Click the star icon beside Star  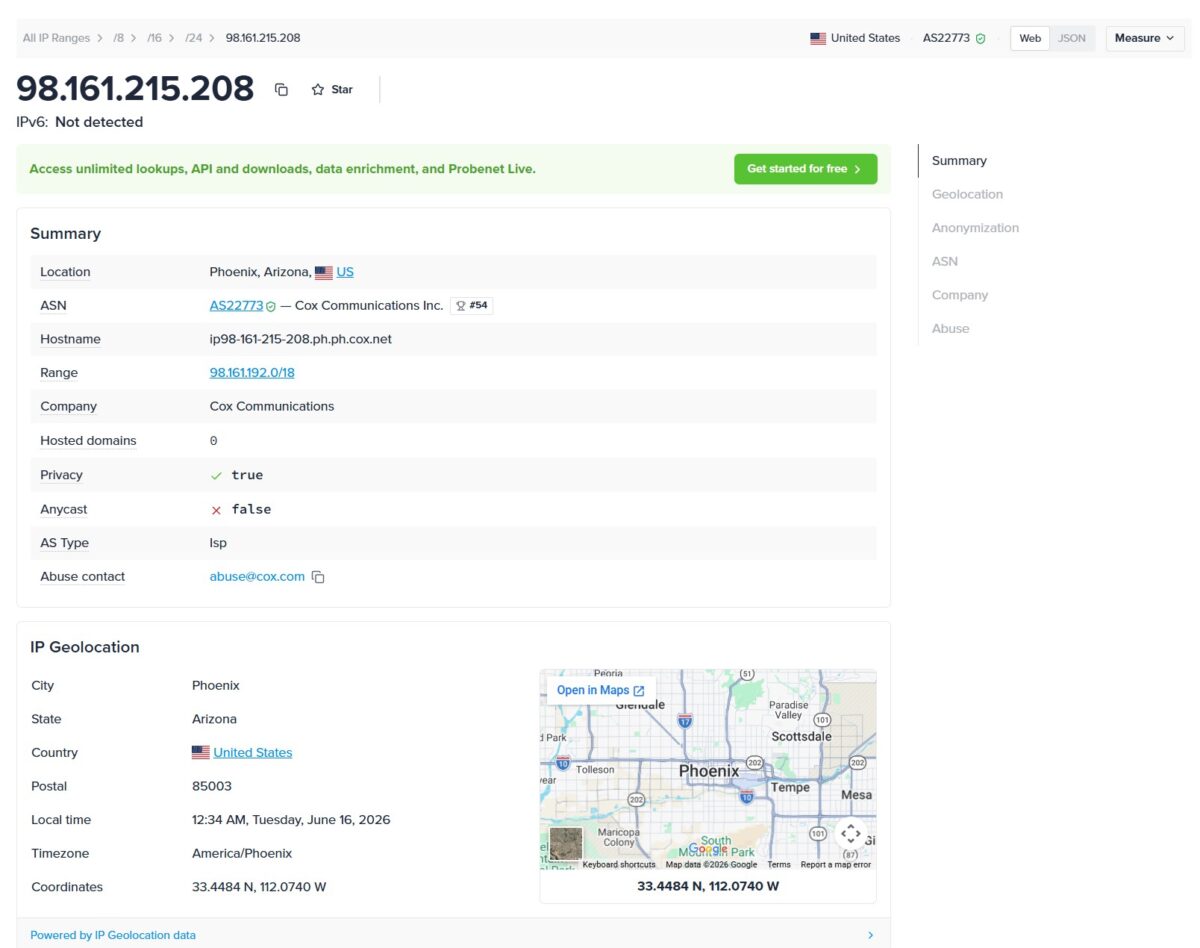(x=318, y=90)
